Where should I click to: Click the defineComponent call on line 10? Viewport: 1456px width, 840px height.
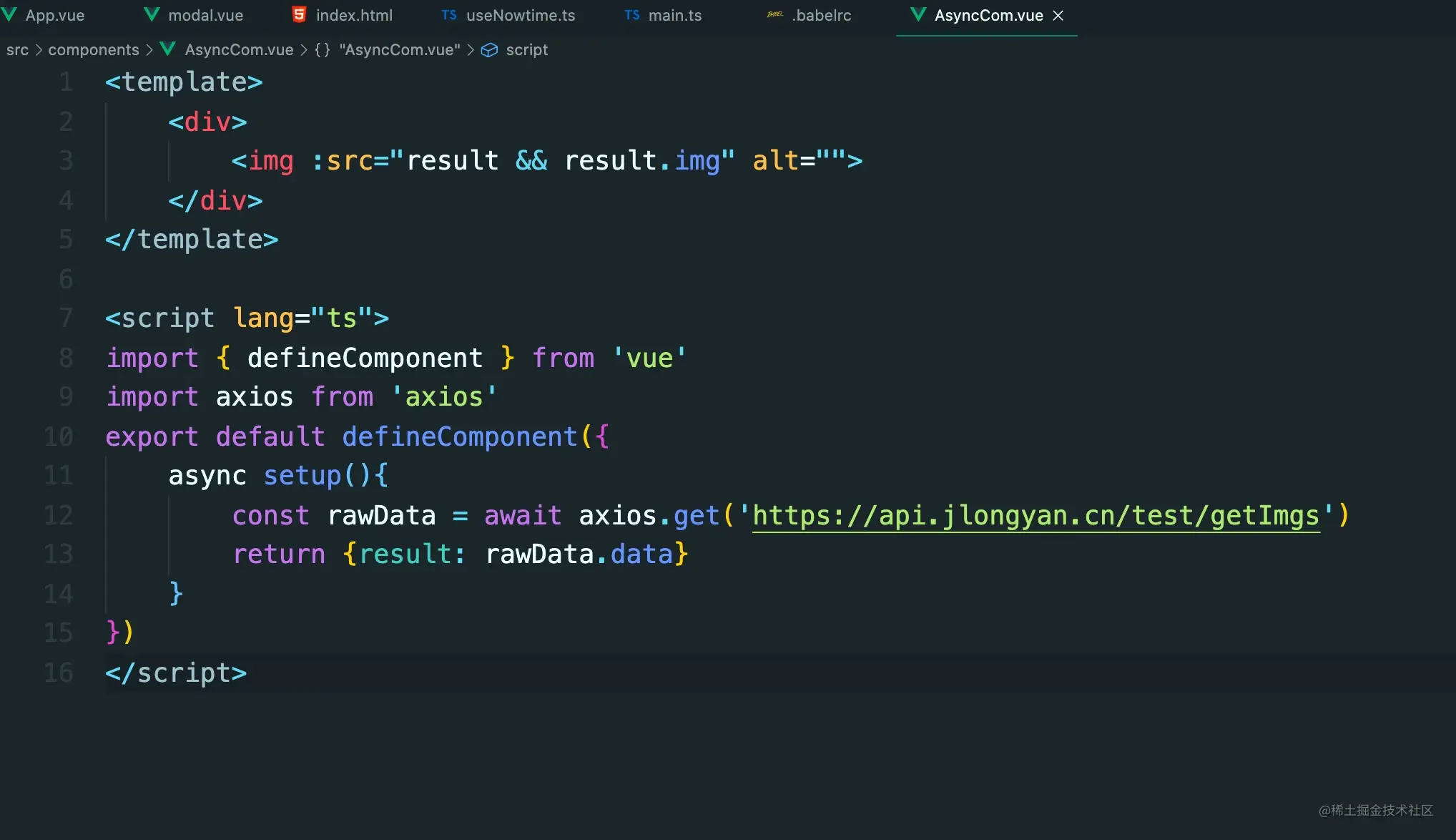pos(460,436)
